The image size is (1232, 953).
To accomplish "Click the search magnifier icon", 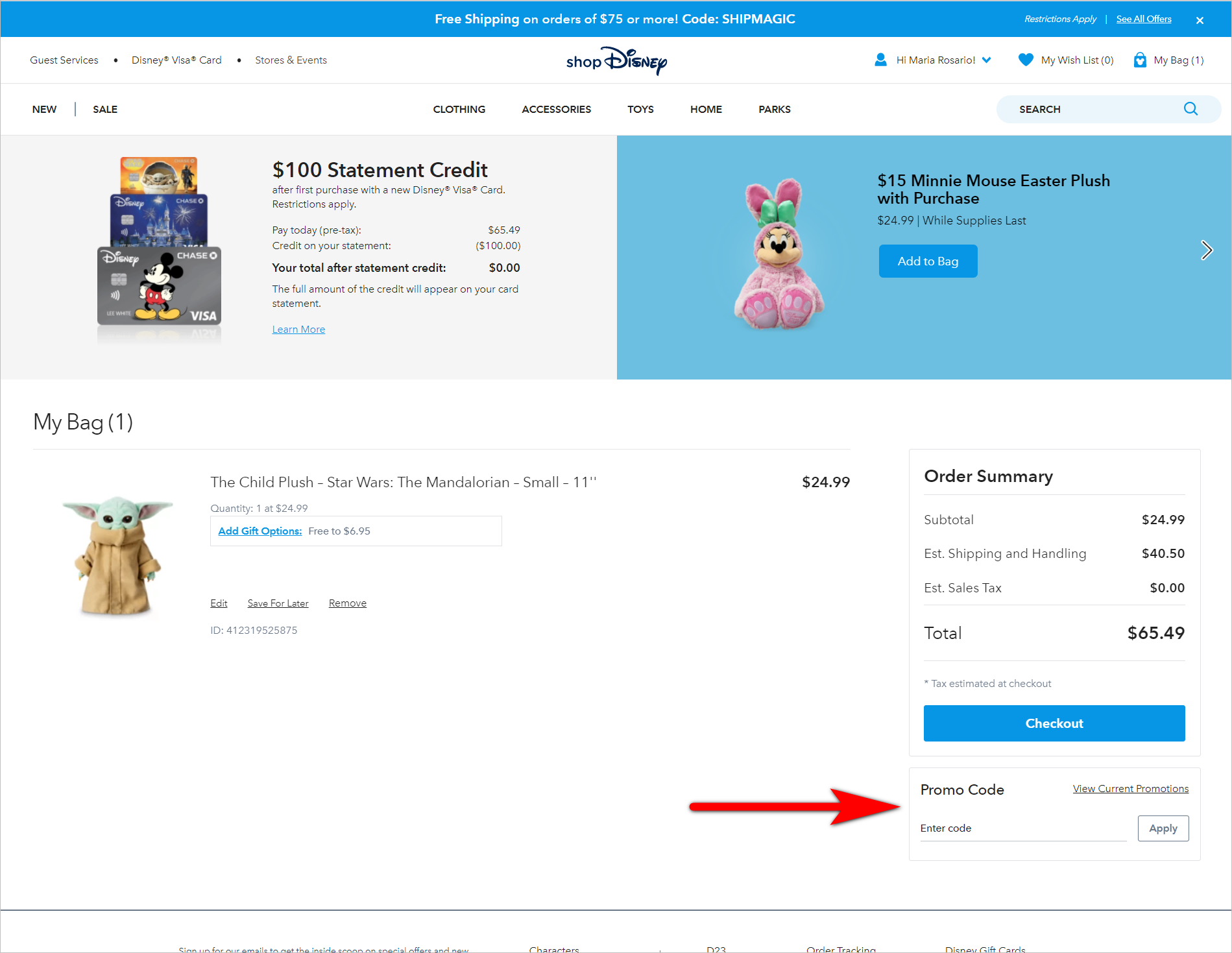I will coord(1190,109).
